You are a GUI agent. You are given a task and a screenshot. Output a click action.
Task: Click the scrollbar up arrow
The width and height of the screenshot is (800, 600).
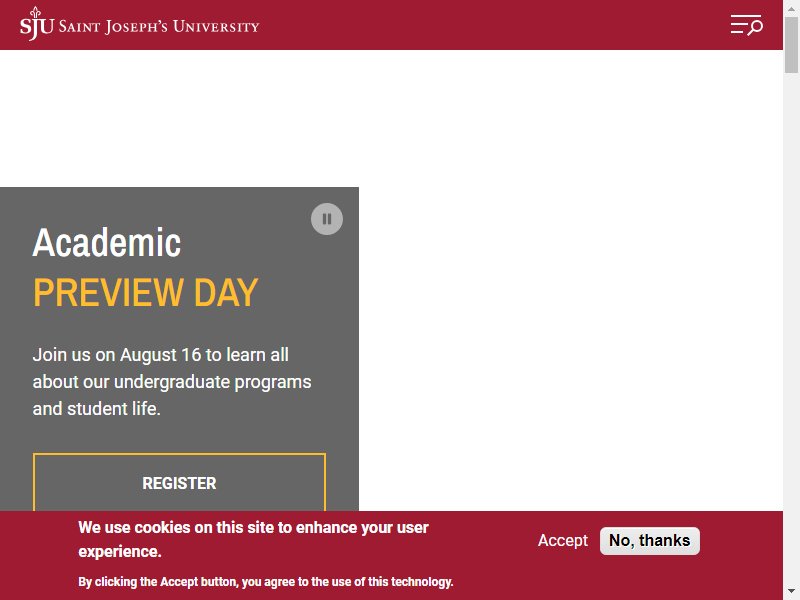tap(791, 7)
